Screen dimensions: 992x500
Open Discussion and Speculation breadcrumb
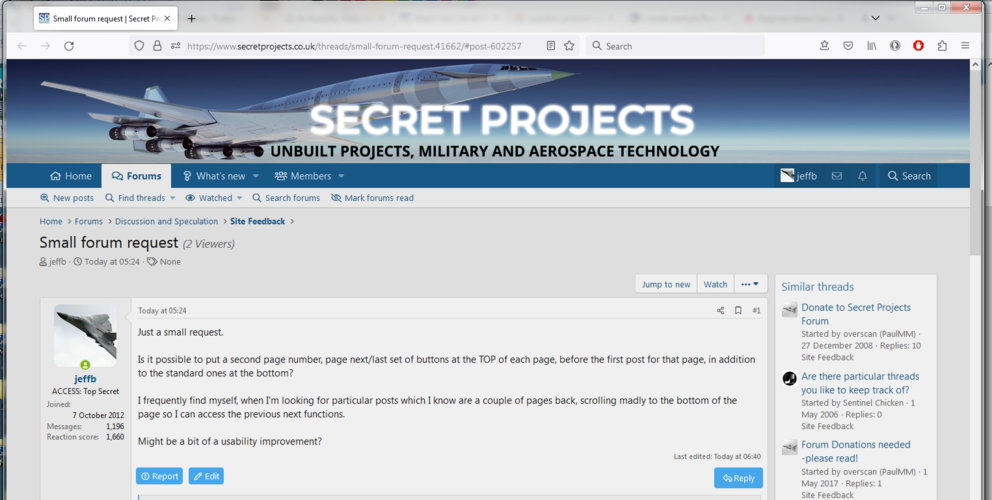pyautogui.click(x=166, y=221)
